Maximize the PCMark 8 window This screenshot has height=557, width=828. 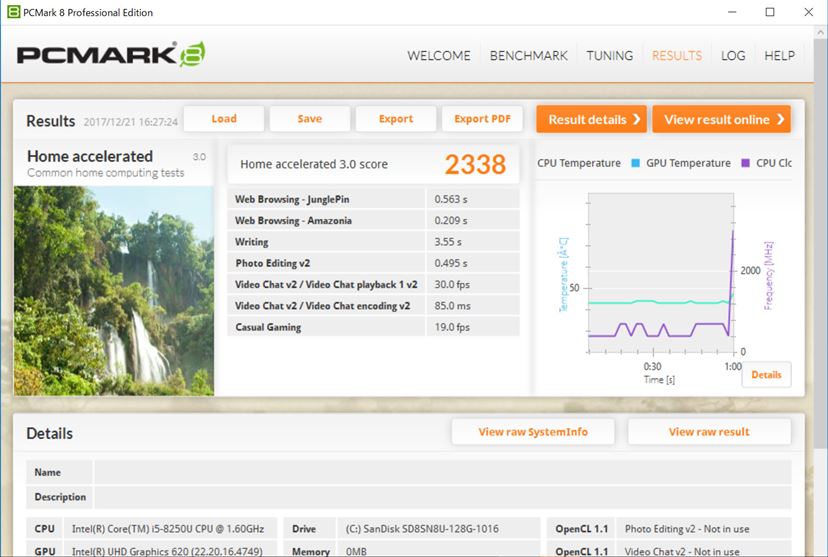click(x=770, y=12)
